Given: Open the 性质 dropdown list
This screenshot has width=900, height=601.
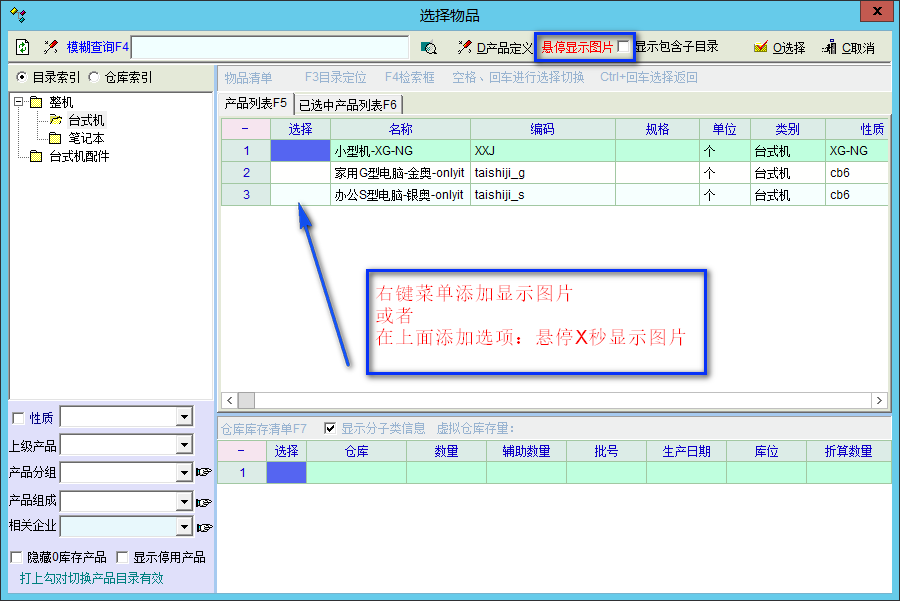Looking at the screenshot, I should (x=184, y=417).
